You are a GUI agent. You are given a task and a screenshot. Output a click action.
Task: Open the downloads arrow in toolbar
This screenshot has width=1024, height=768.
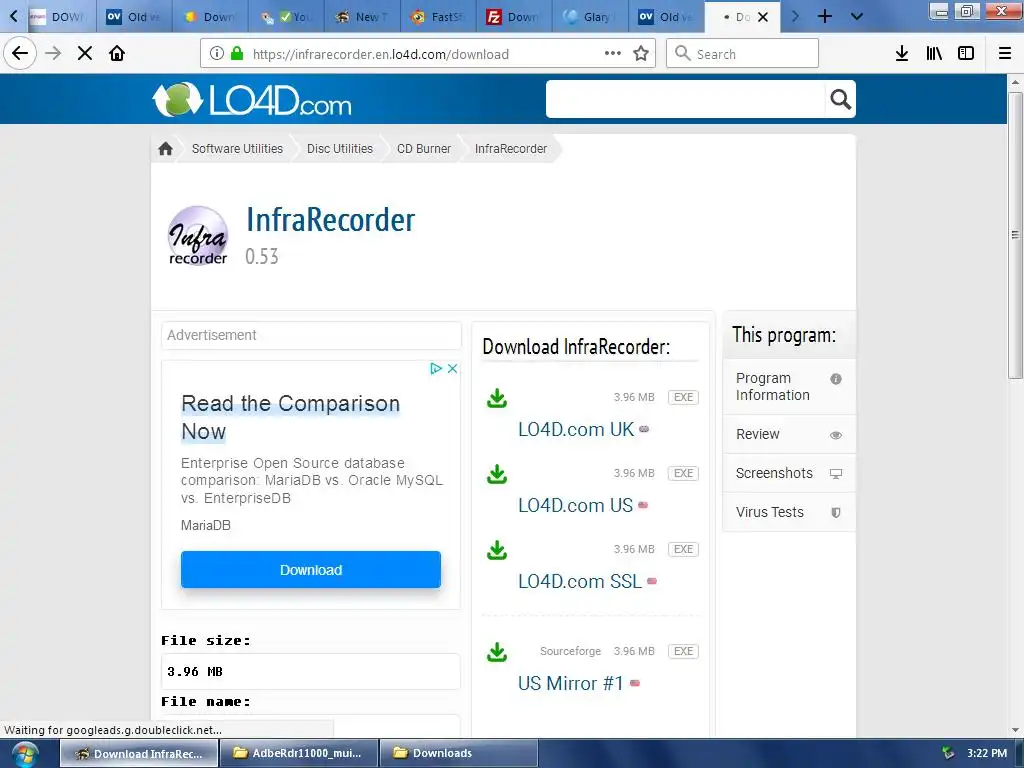[902, 54]
